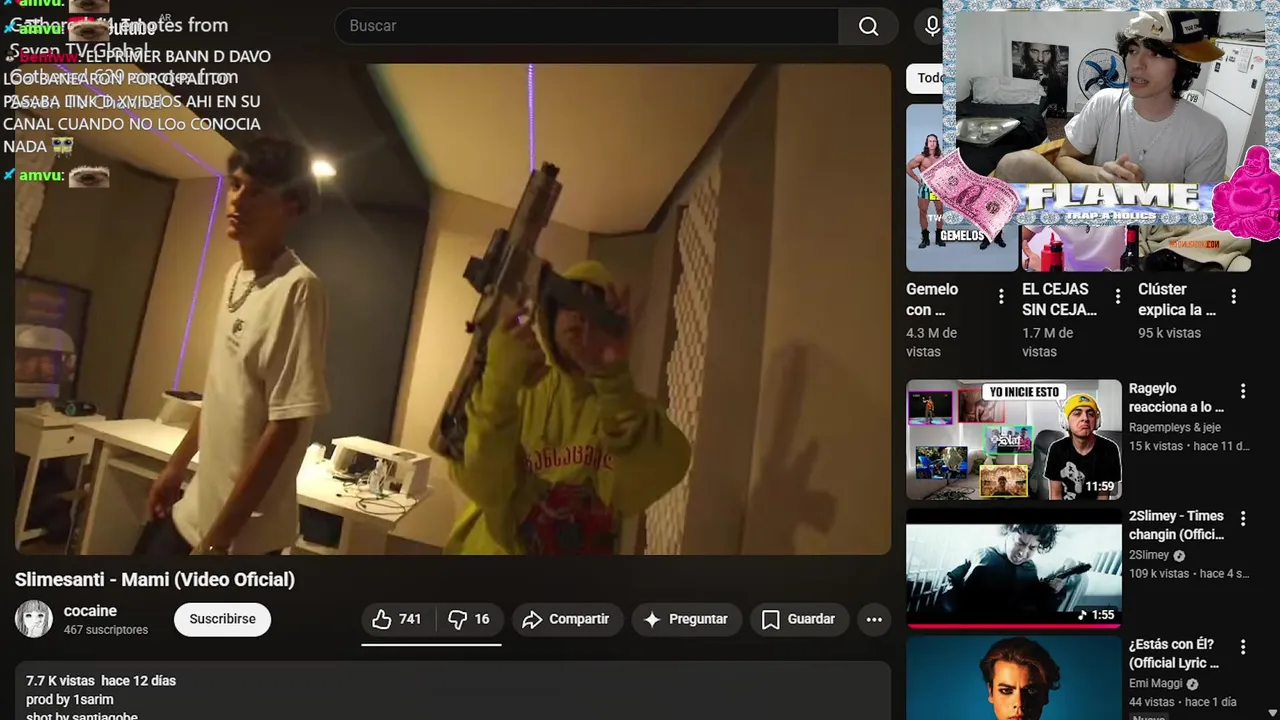This screenshot has width=1280, height=720.
Task: Click the video player to pause
Action: (452, 309)
